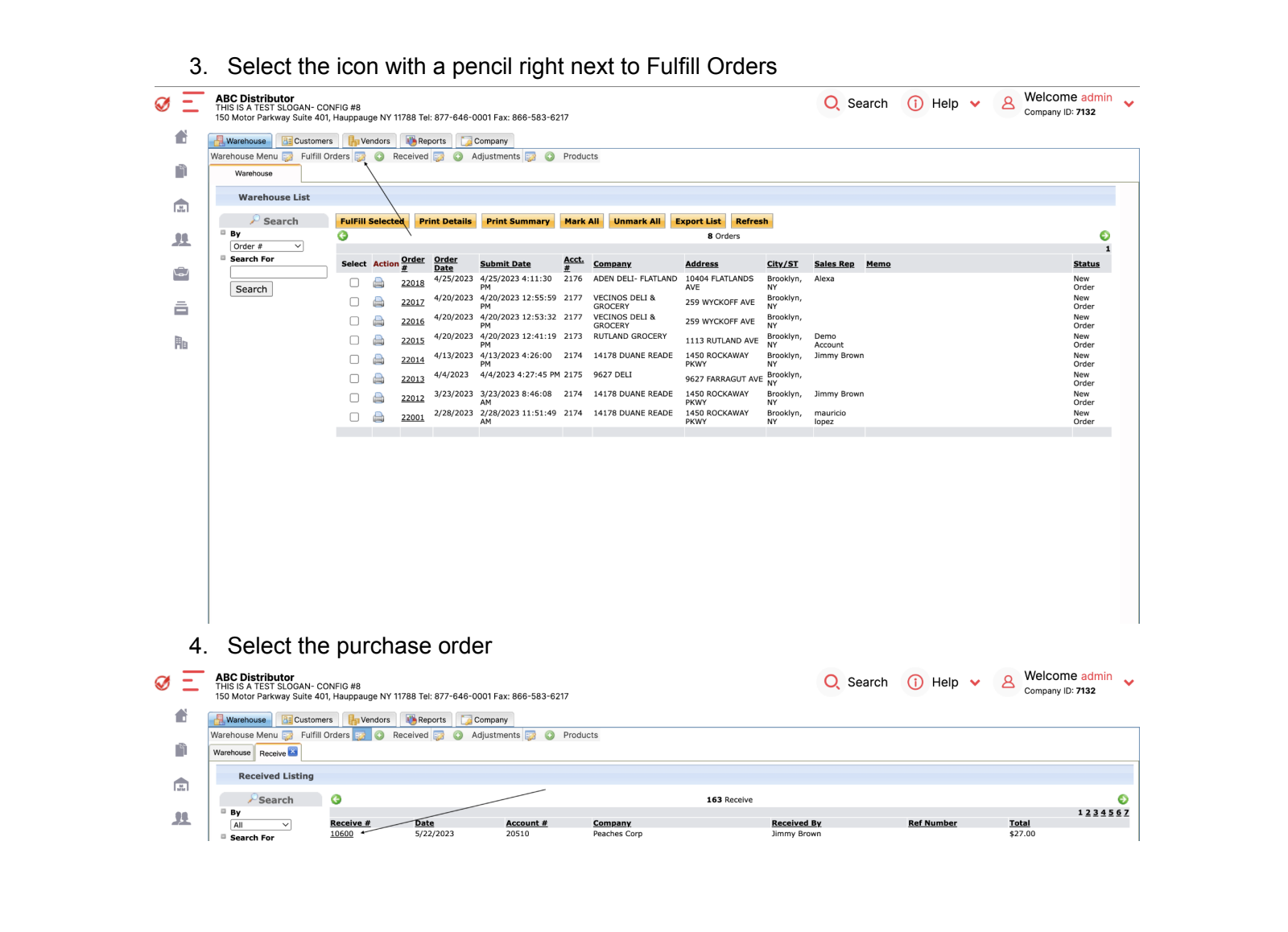Open Receive # 10600 link
This screenshot has height=932, width=1288.
point(341,834)
